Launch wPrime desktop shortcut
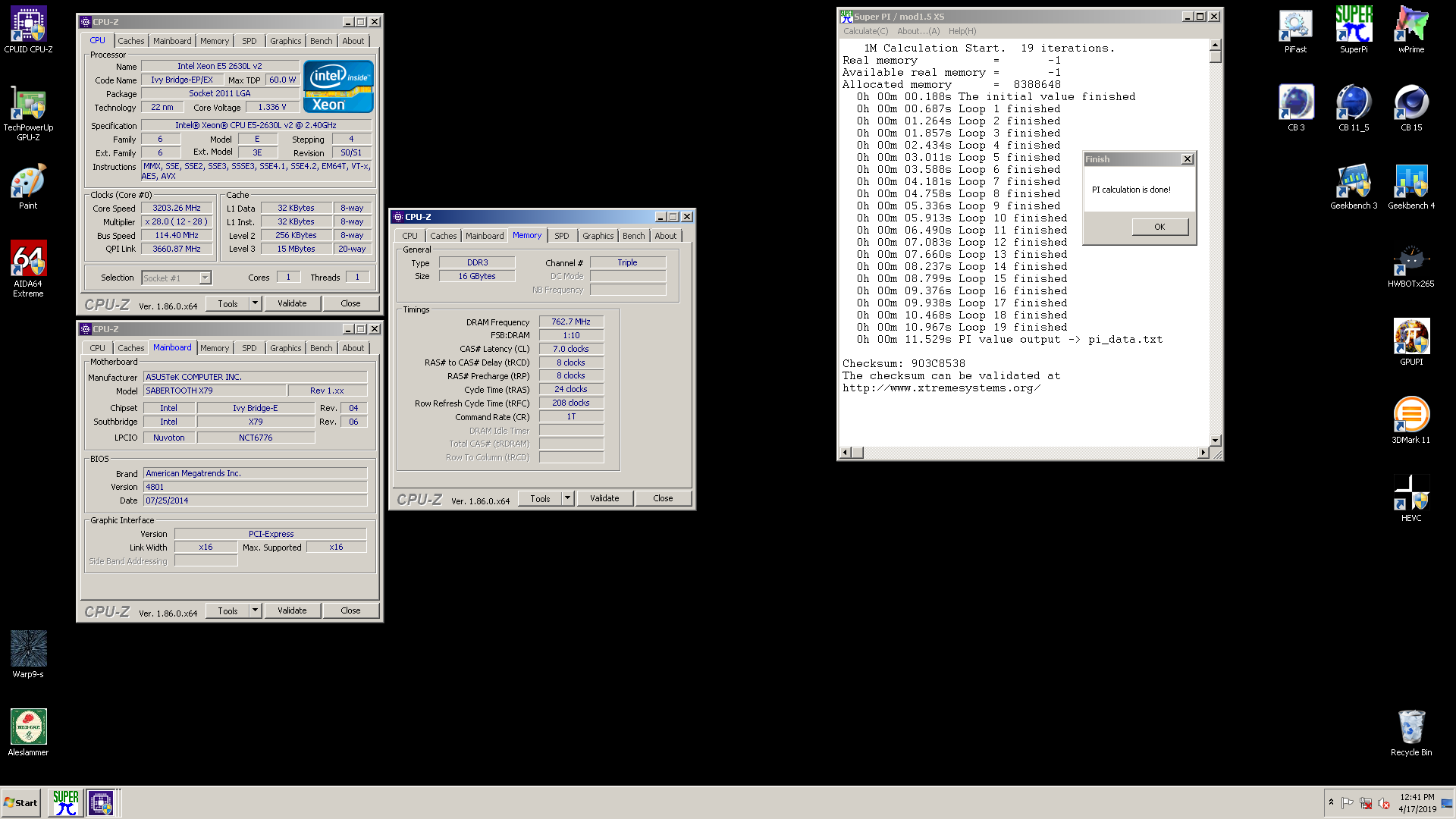Viewport: 1456px width, 819px height. tap(1411, 30)
